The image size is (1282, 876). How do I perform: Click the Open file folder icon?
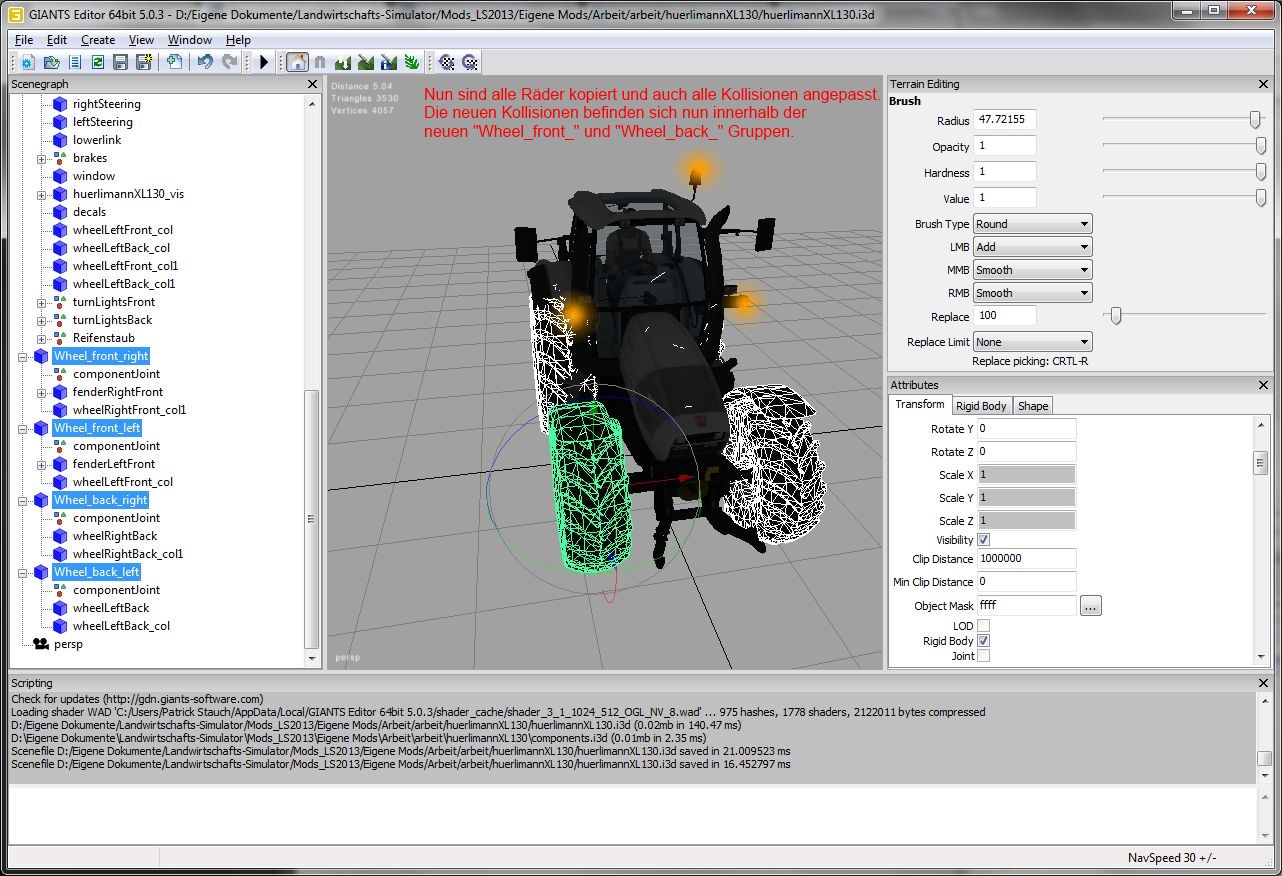pyautogui.click(x=51, y=62)
